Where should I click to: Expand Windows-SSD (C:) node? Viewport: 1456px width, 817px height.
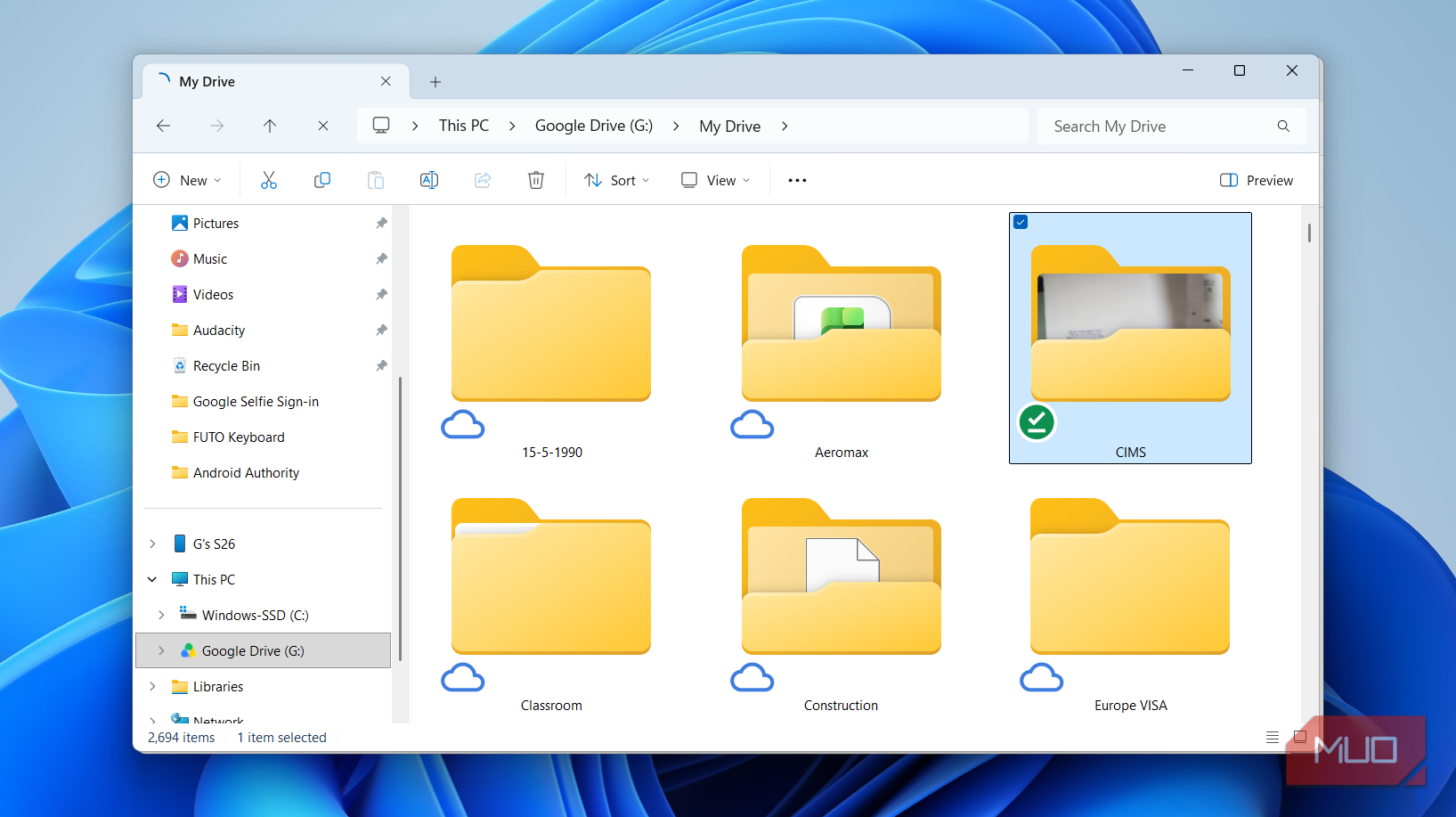161,615
